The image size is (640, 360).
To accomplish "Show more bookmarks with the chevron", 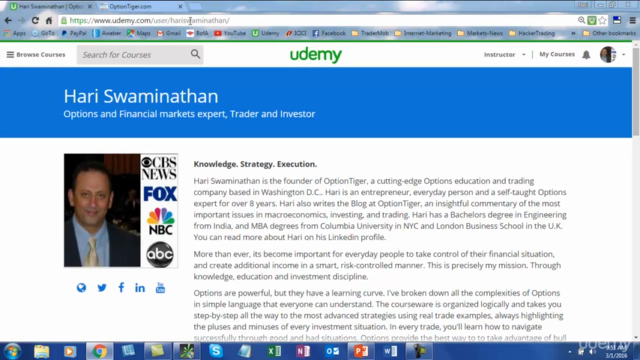I will [573, 33].
